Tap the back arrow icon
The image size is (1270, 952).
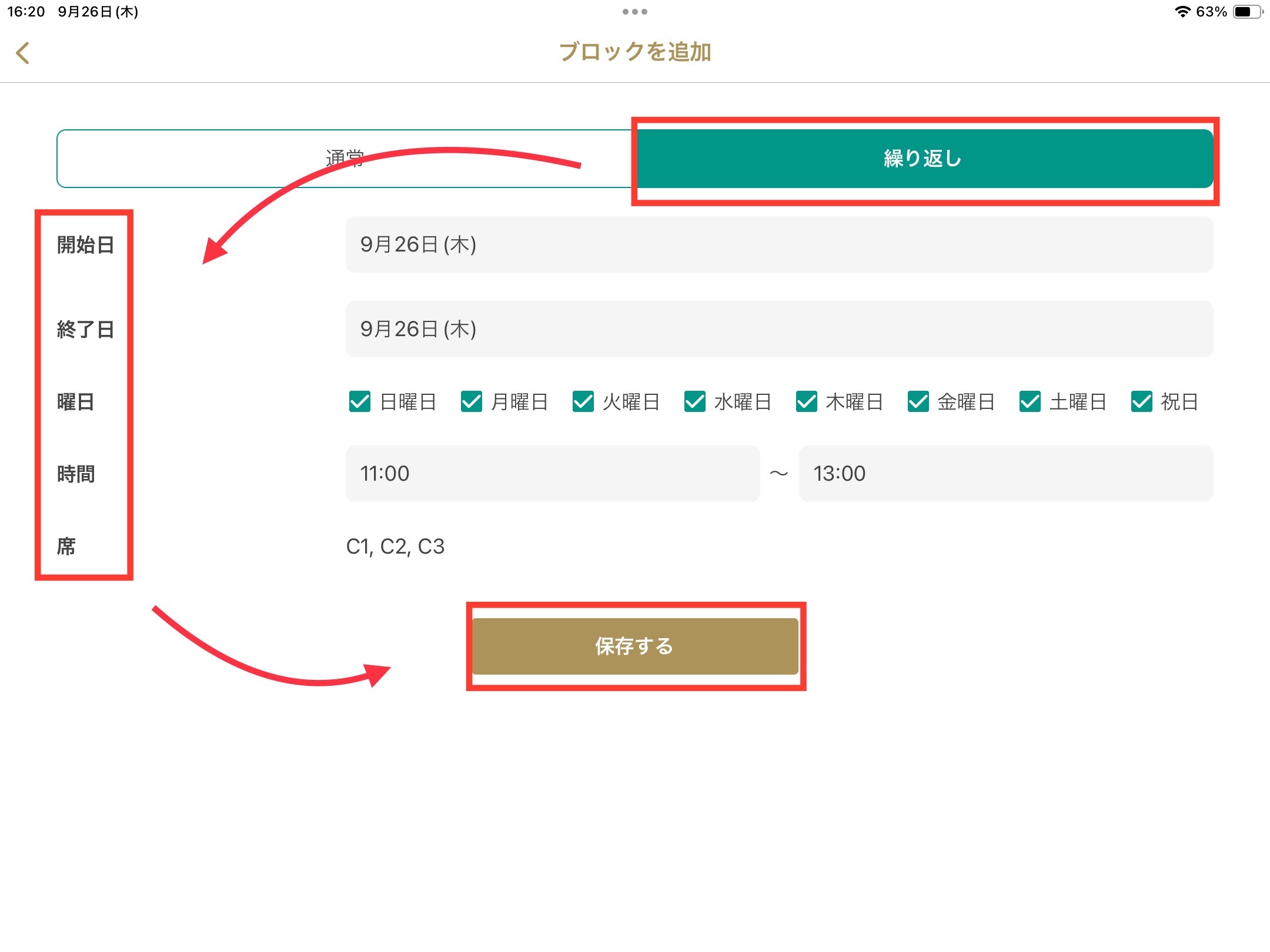tap(22, 53)
